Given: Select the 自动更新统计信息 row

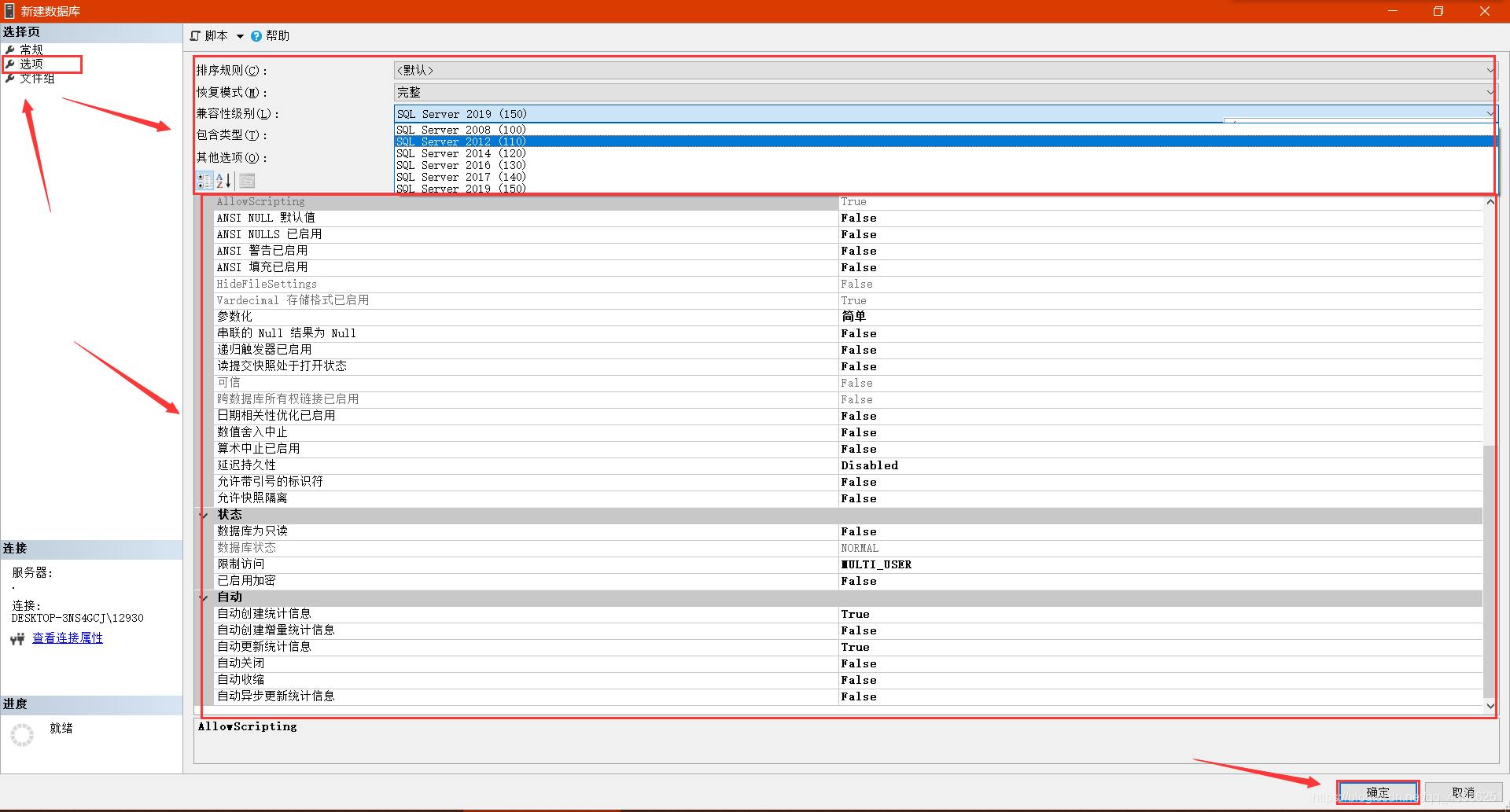Looking at the screenshot, I should (x=848, y=648).
